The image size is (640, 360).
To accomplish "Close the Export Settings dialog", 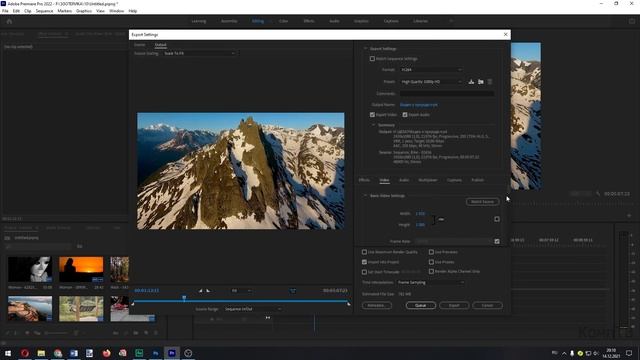I will pyautogui.click(x=506, y=35).
